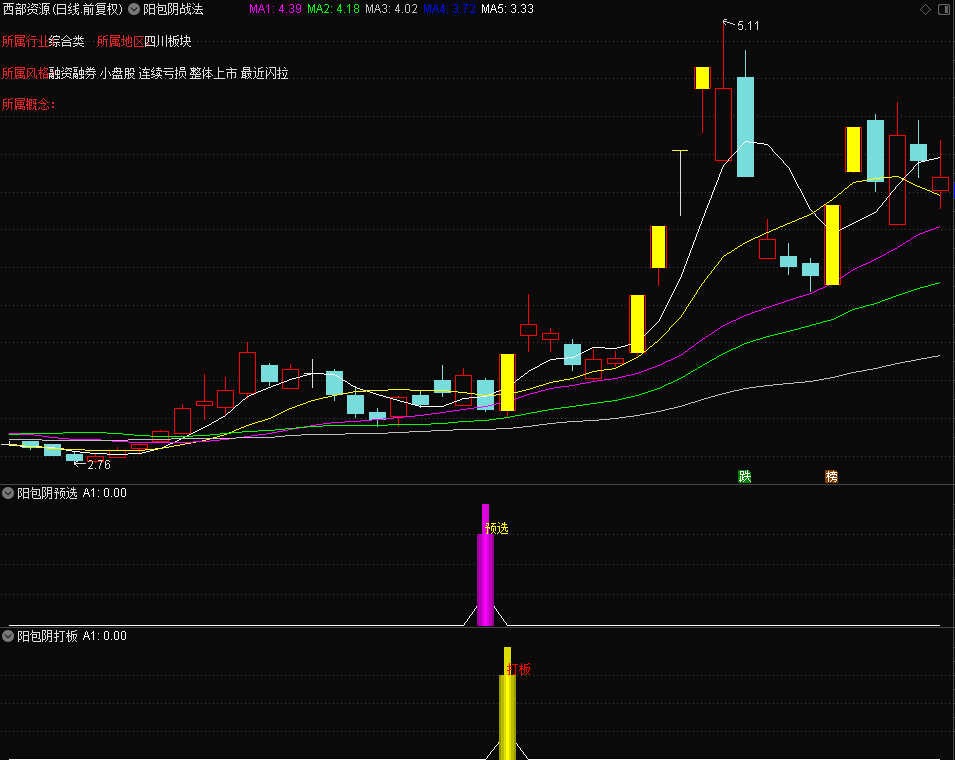Screen dimensions: 955x760
Task: Click the 最近闪拉 style tag
Action: [264, 73]
